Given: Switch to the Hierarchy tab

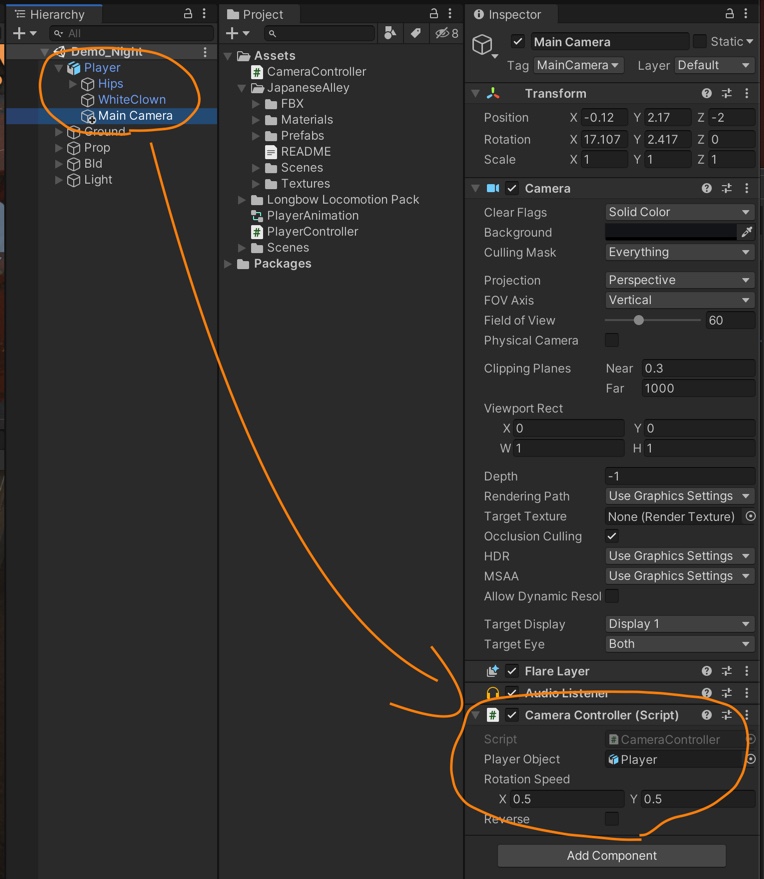Looking at the screenshot, I should tap(54, 14).
